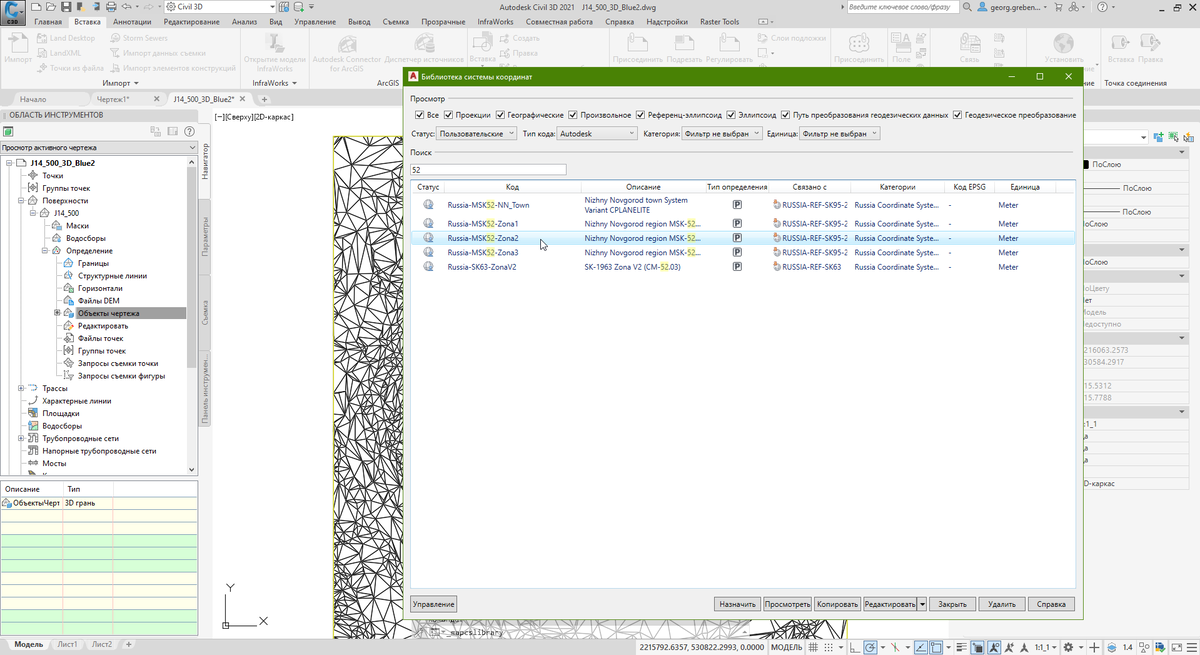The height and width of the screenshot is (655, 1200).
Task: Click the Мосты icon in the tree
Action: 33,463
